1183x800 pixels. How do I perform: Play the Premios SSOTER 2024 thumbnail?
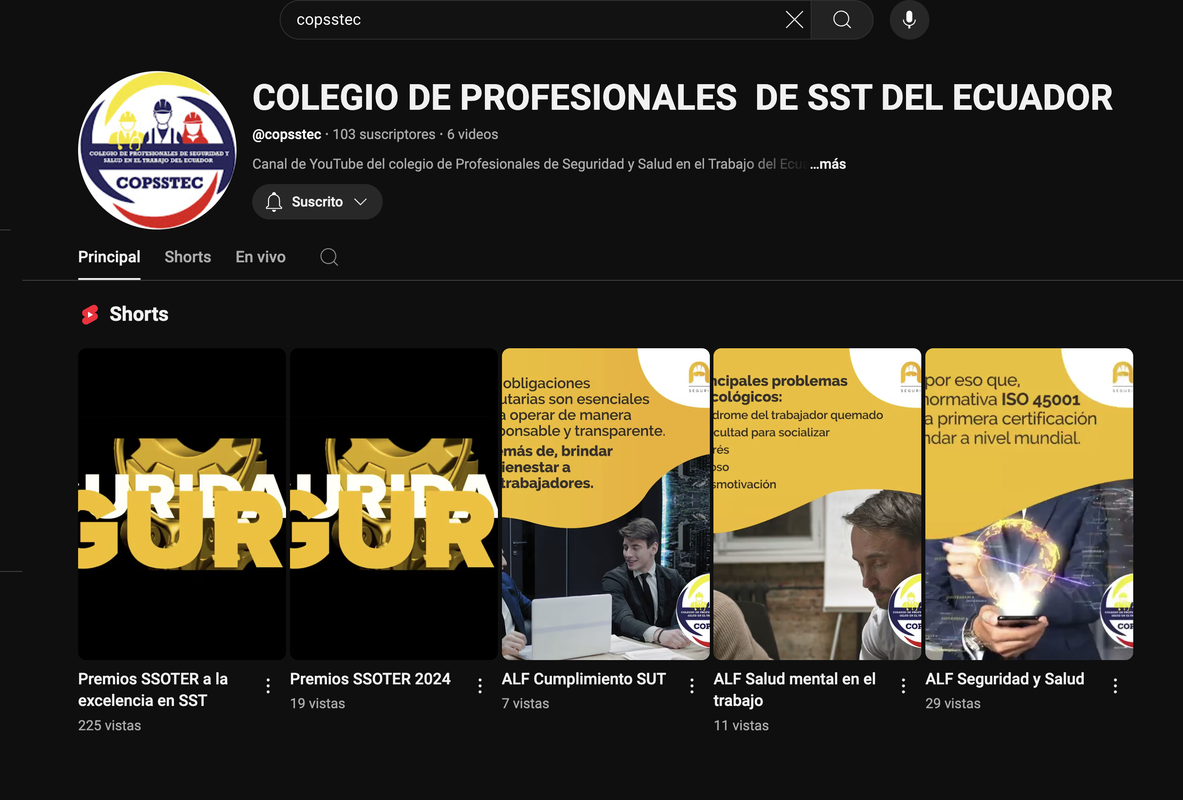pyautogui.click(x=394, y=503)
